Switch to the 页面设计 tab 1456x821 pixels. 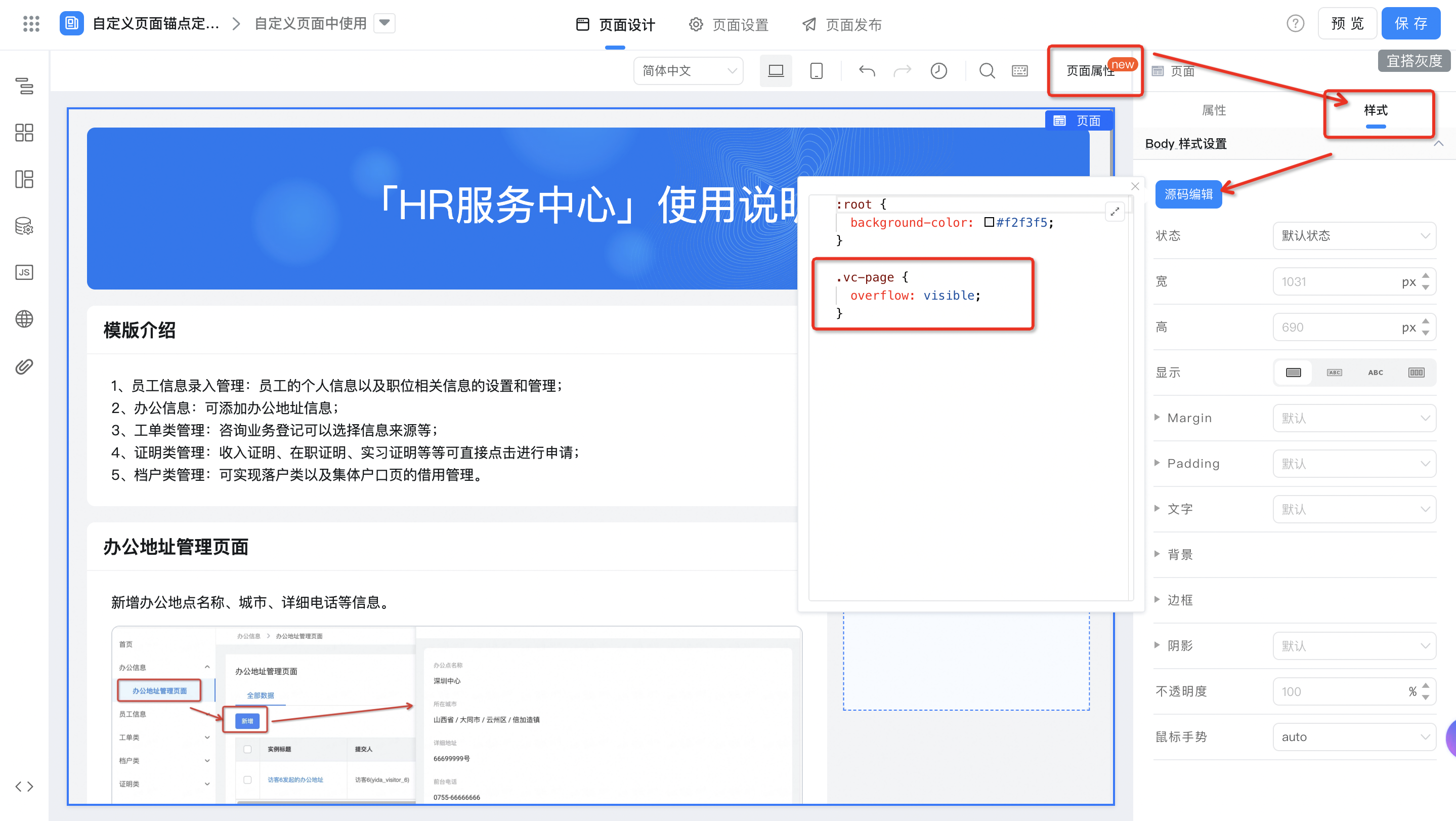point(615,25)
